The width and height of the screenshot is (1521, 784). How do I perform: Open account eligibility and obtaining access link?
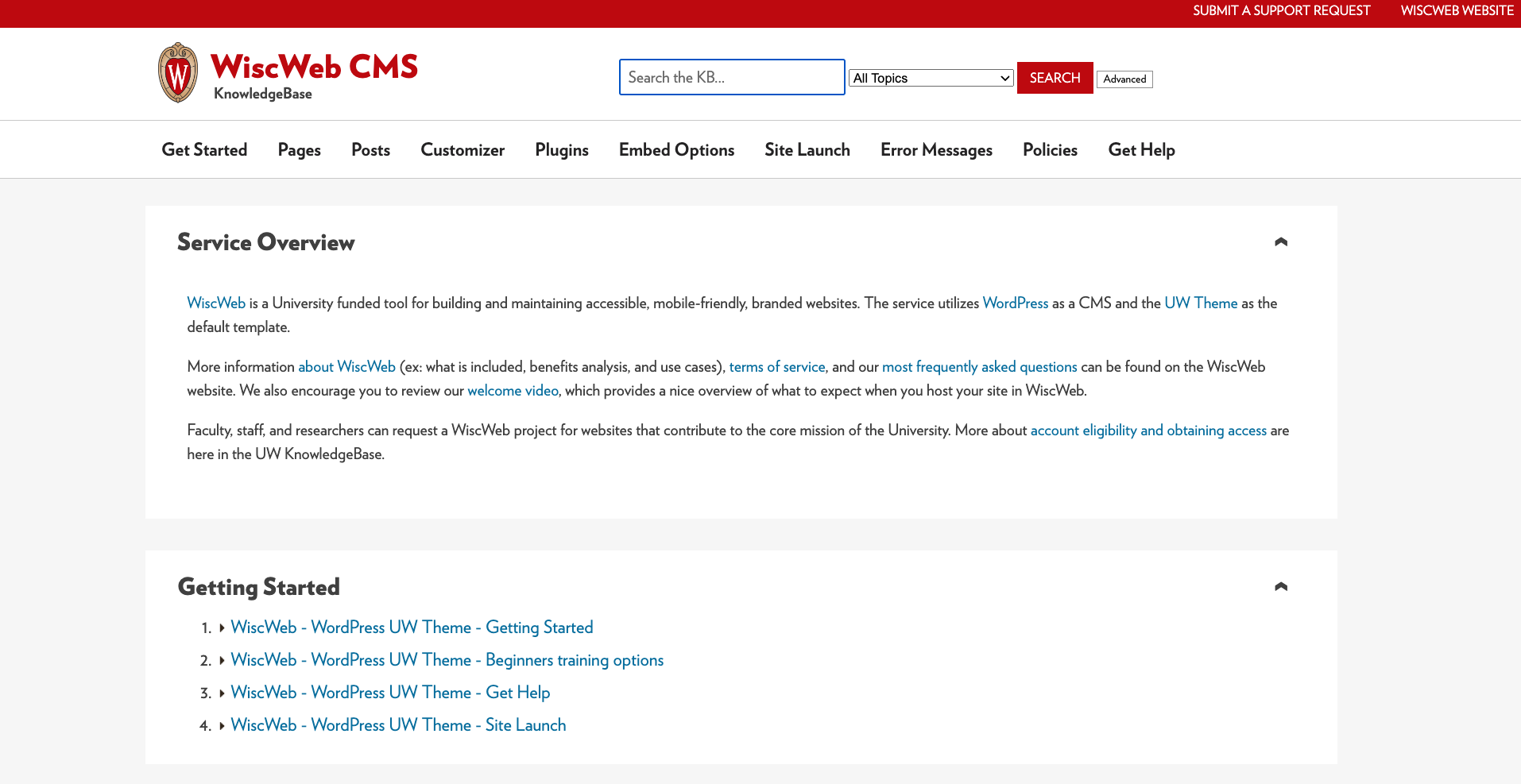pos(1148,430)
